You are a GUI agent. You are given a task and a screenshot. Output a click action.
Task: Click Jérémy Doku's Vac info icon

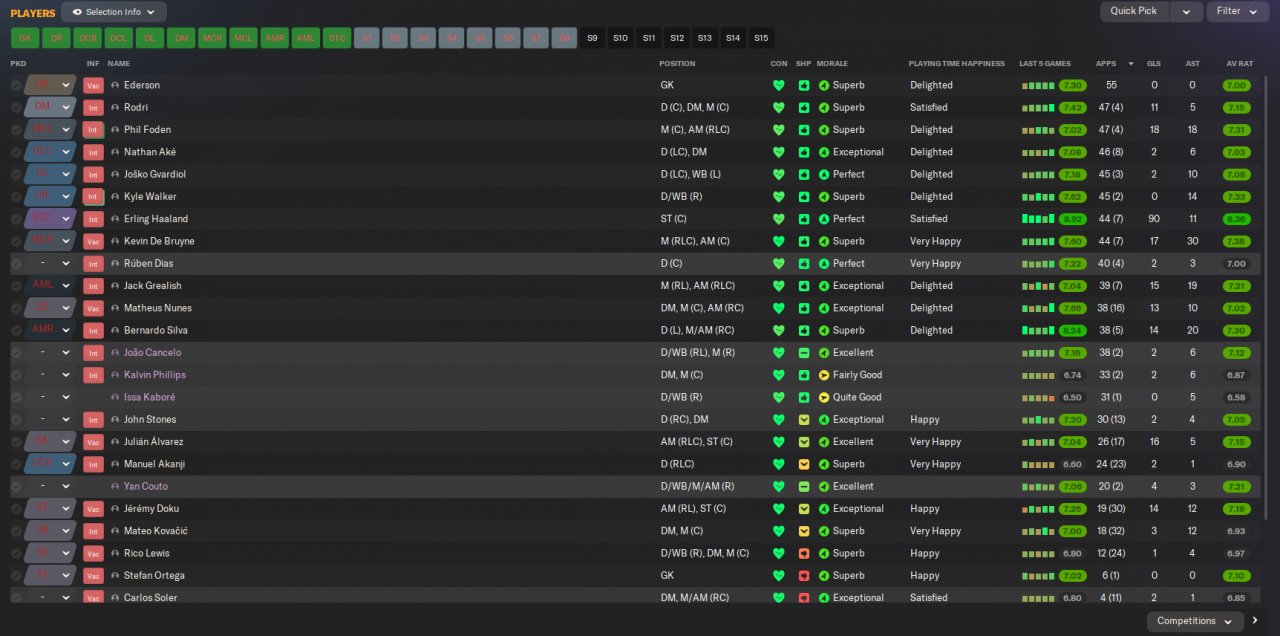[93, 509]
